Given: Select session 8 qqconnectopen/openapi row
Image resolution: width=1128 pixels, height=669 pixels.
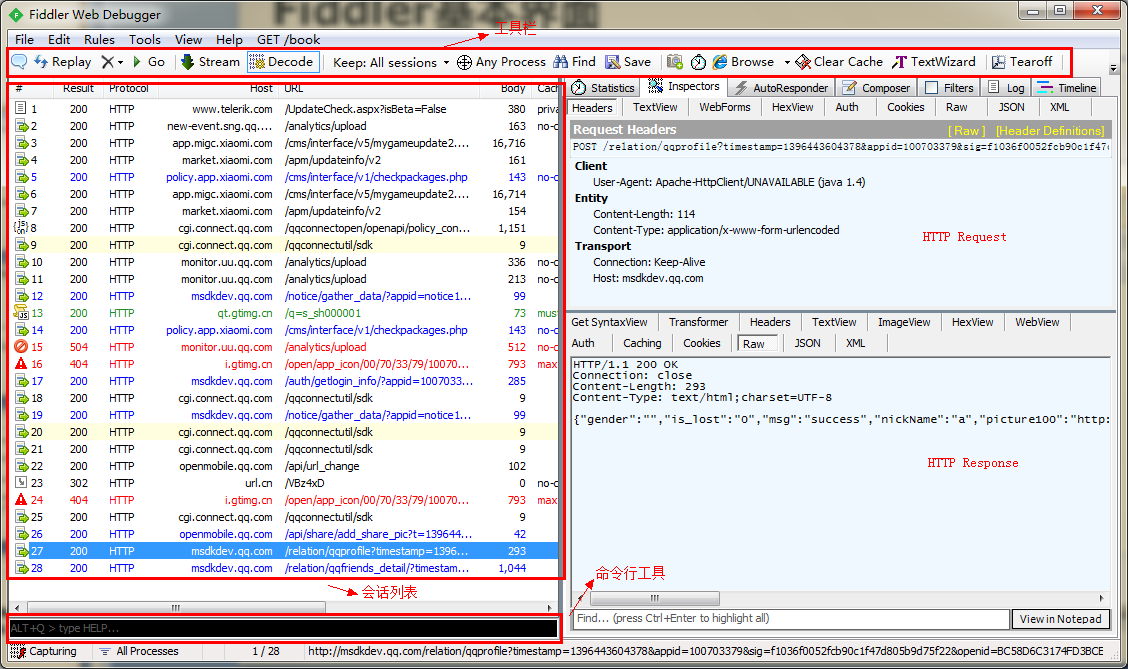Looking at the screenshot, I should point(286,228).
